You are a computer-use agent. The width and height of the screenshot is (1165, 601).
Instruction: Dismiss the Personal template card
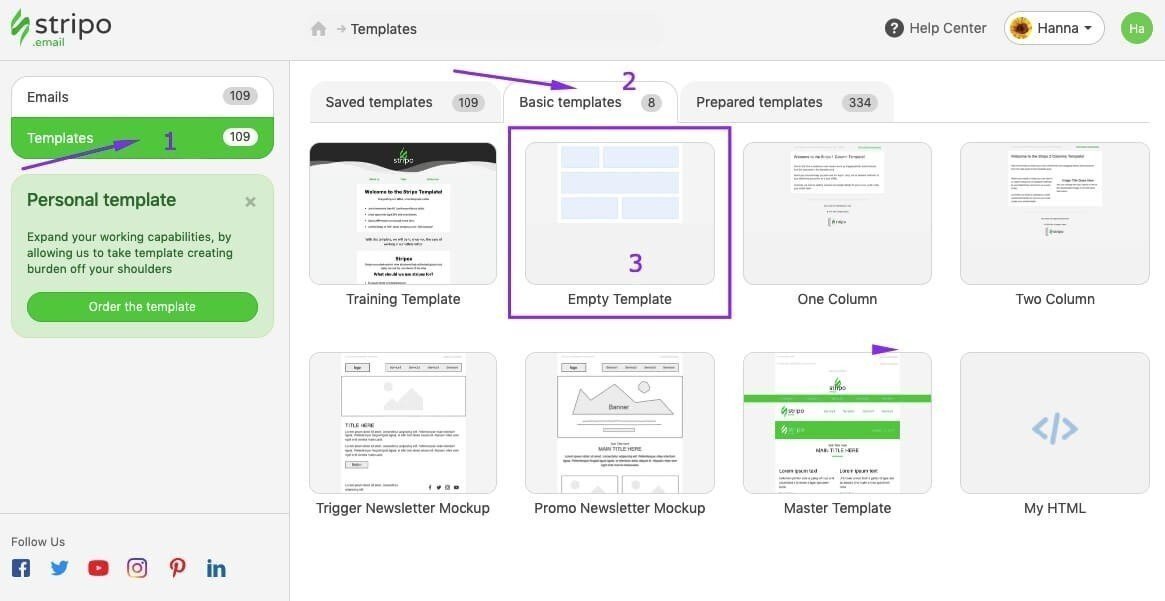click(x=250, y=201)
